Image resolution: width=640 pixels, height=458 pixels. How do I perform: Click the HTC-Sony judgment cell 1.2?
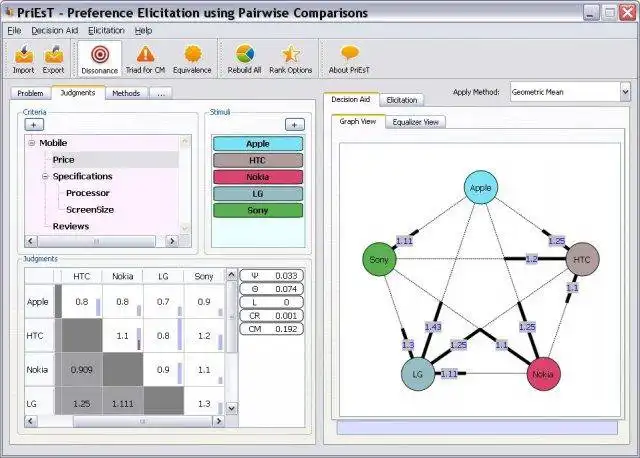(204, 336)
